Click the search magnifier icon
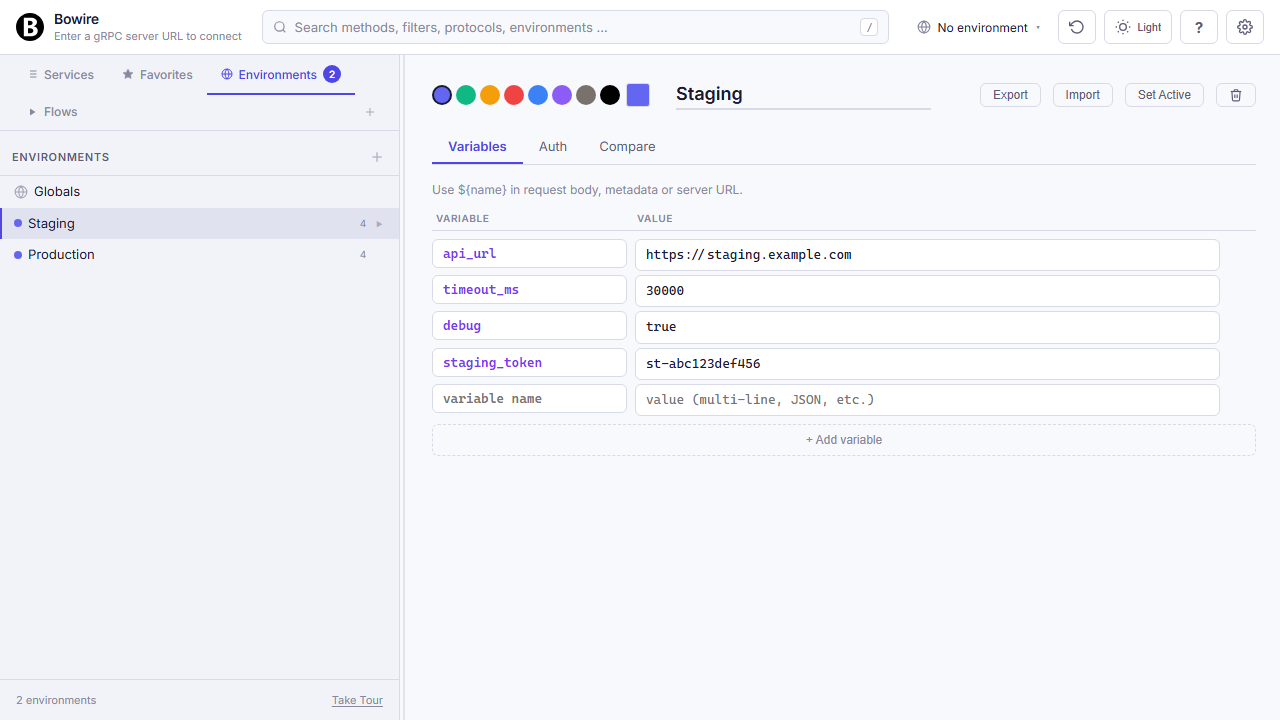 click(x=280, y=28)
